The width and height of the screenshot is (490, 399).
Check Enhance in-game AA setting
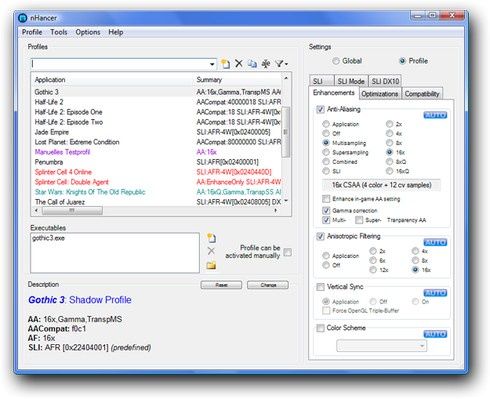tap(326, 199)
